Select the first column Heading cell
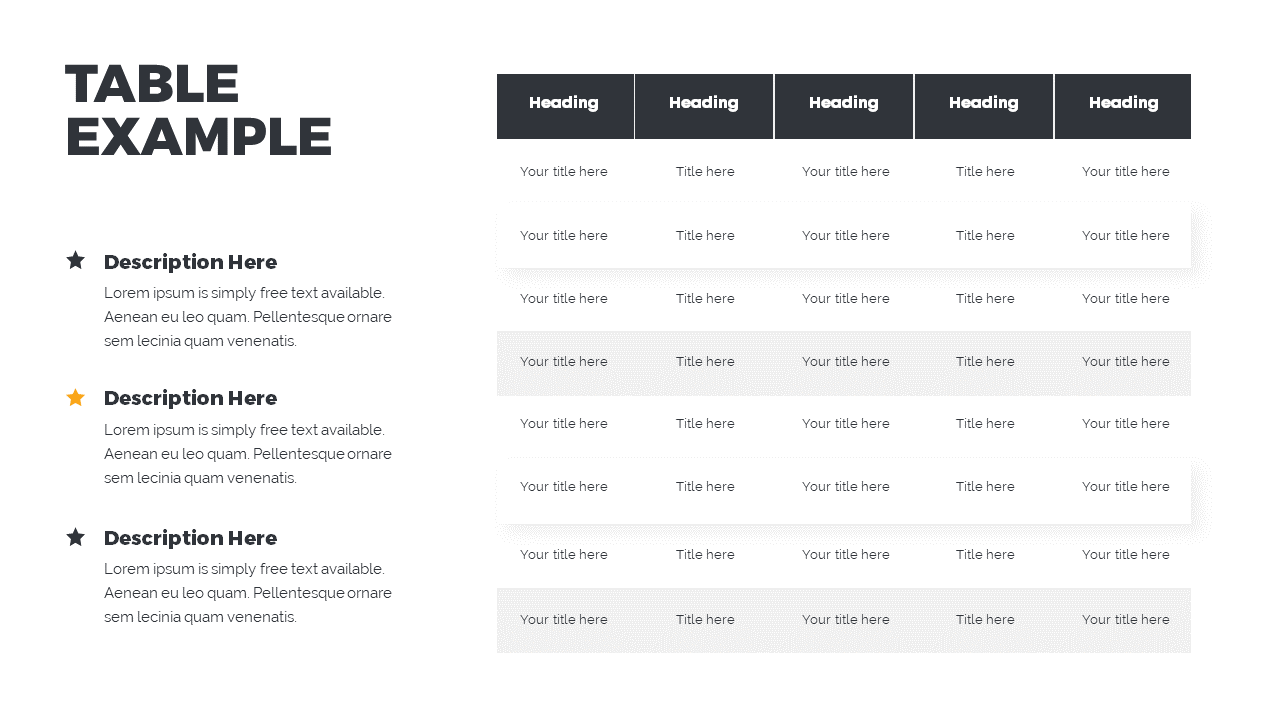The image size is (1280, 720). pyautogui.click(x=564, y=103)
